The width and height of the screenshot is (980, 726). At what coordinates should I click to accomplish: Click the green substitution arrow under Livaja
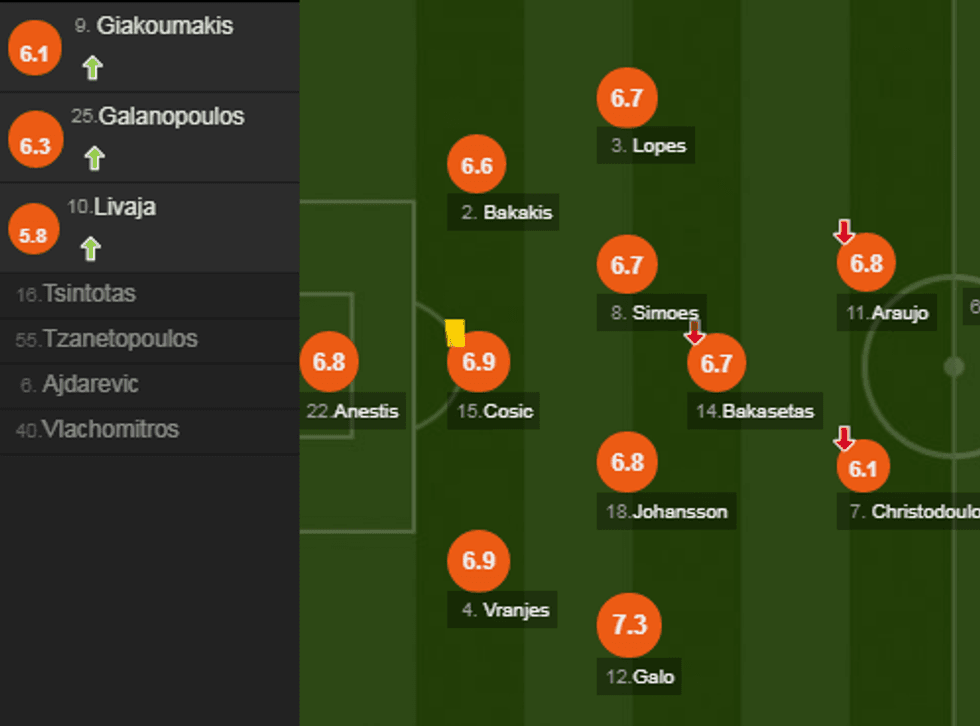(91, 247)
